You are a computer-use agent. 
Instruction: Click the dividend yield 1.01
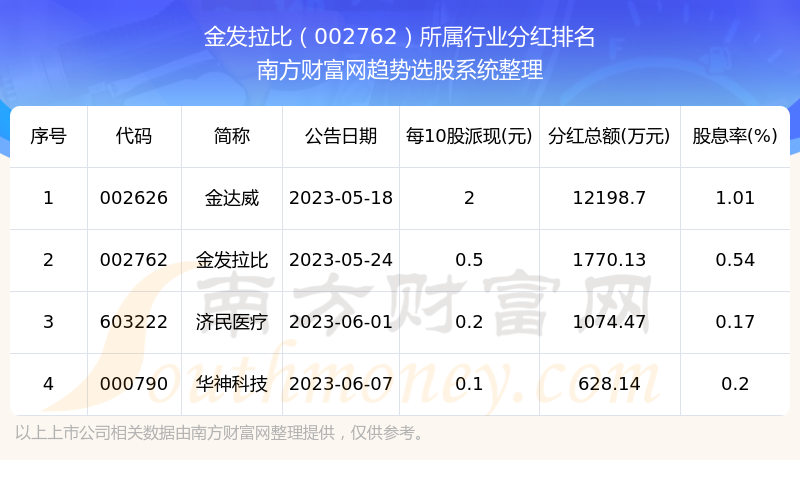(735, 198)
